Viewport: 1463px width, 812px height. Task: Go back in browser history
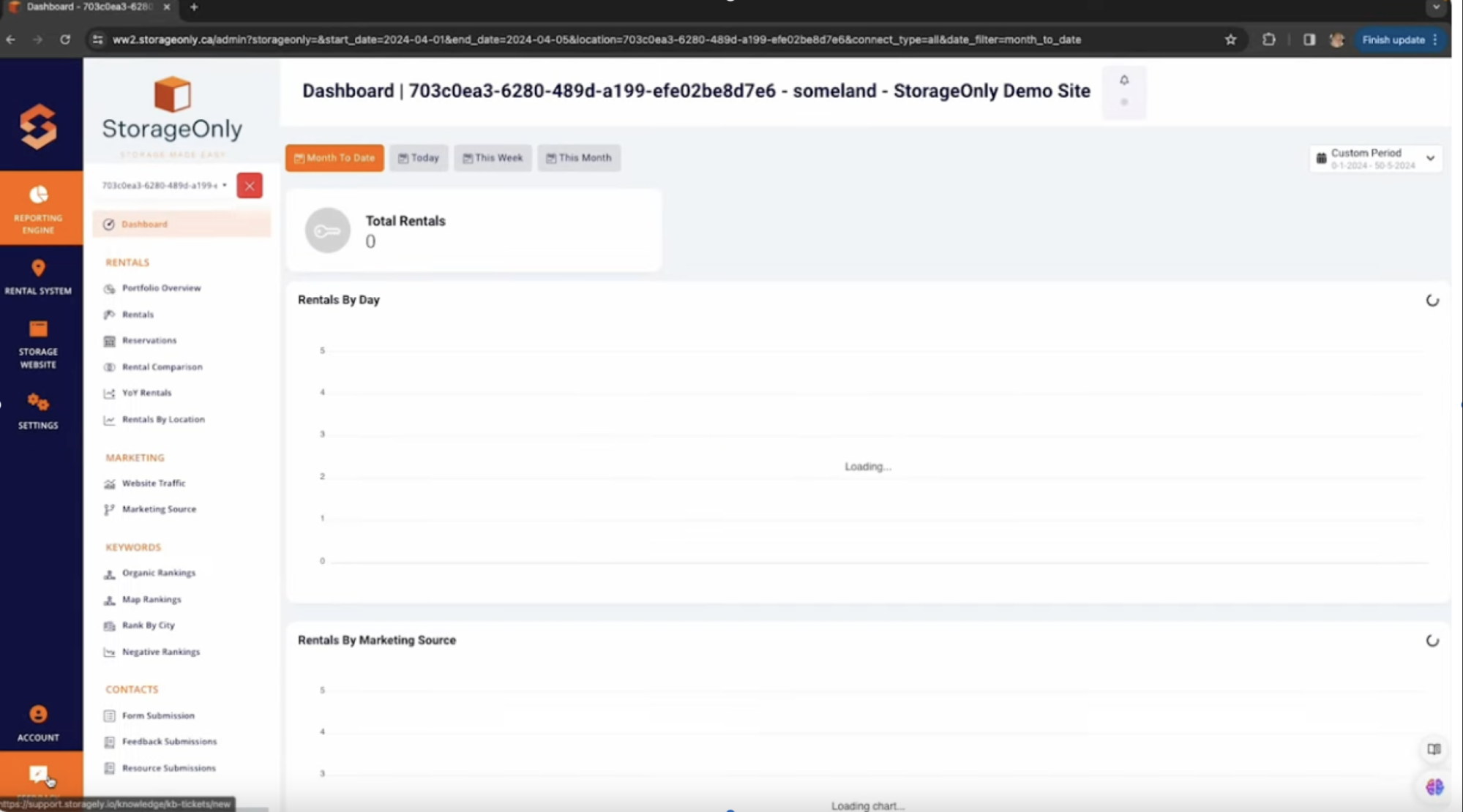click(x=11, y=40)
